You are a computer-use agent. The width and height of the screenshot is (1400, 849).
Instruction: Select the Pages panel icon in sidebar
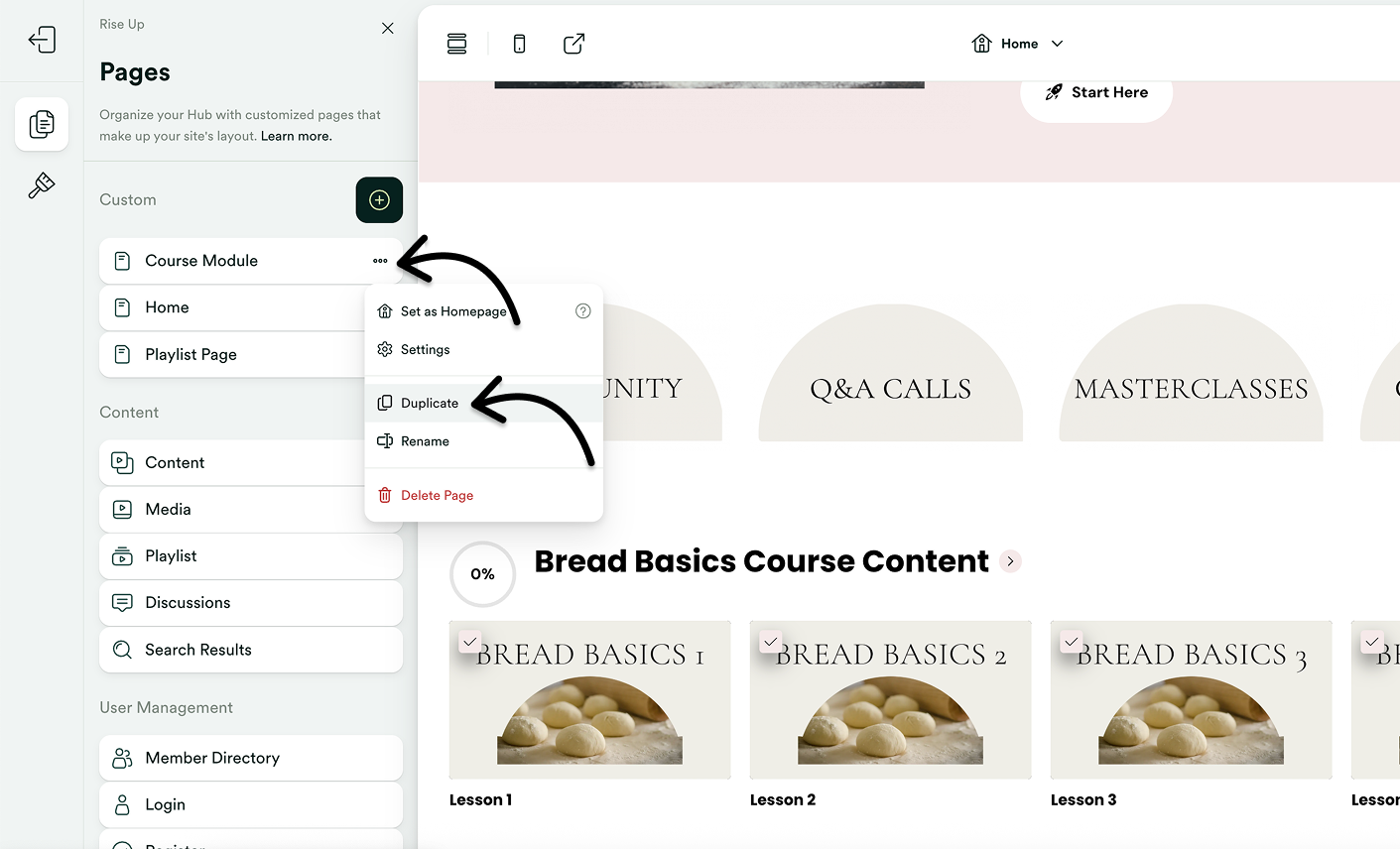point(42,123)
